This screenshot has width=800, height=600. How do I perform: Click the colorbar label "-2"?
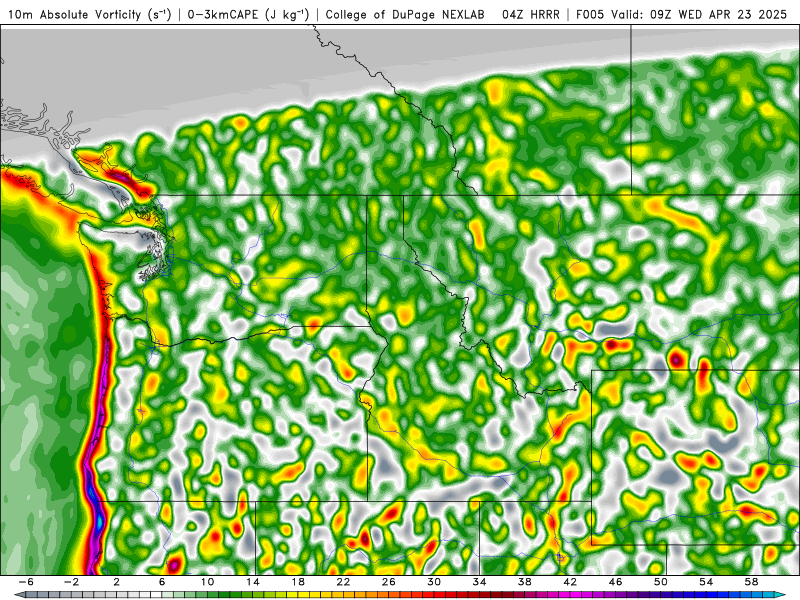71,582
